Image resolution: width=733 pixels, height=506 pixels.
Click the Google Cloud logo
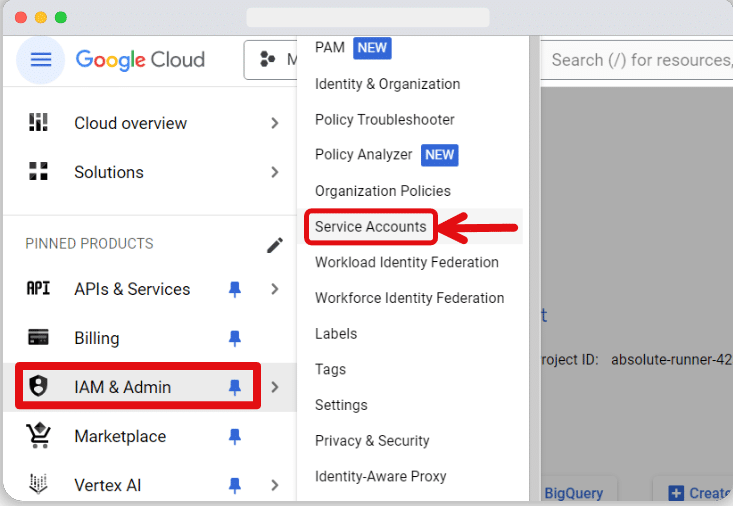(140, 60)
